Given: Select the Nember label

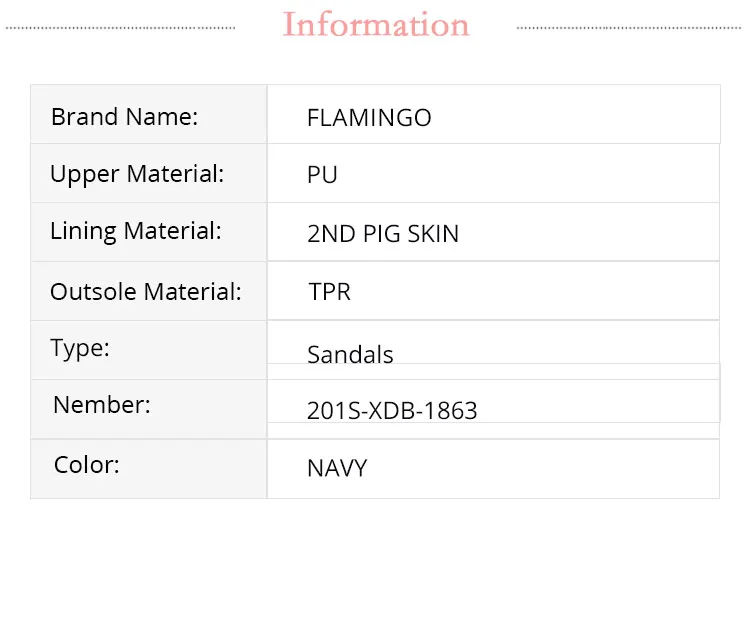Looking at the screenshot, I should [102, 405].
